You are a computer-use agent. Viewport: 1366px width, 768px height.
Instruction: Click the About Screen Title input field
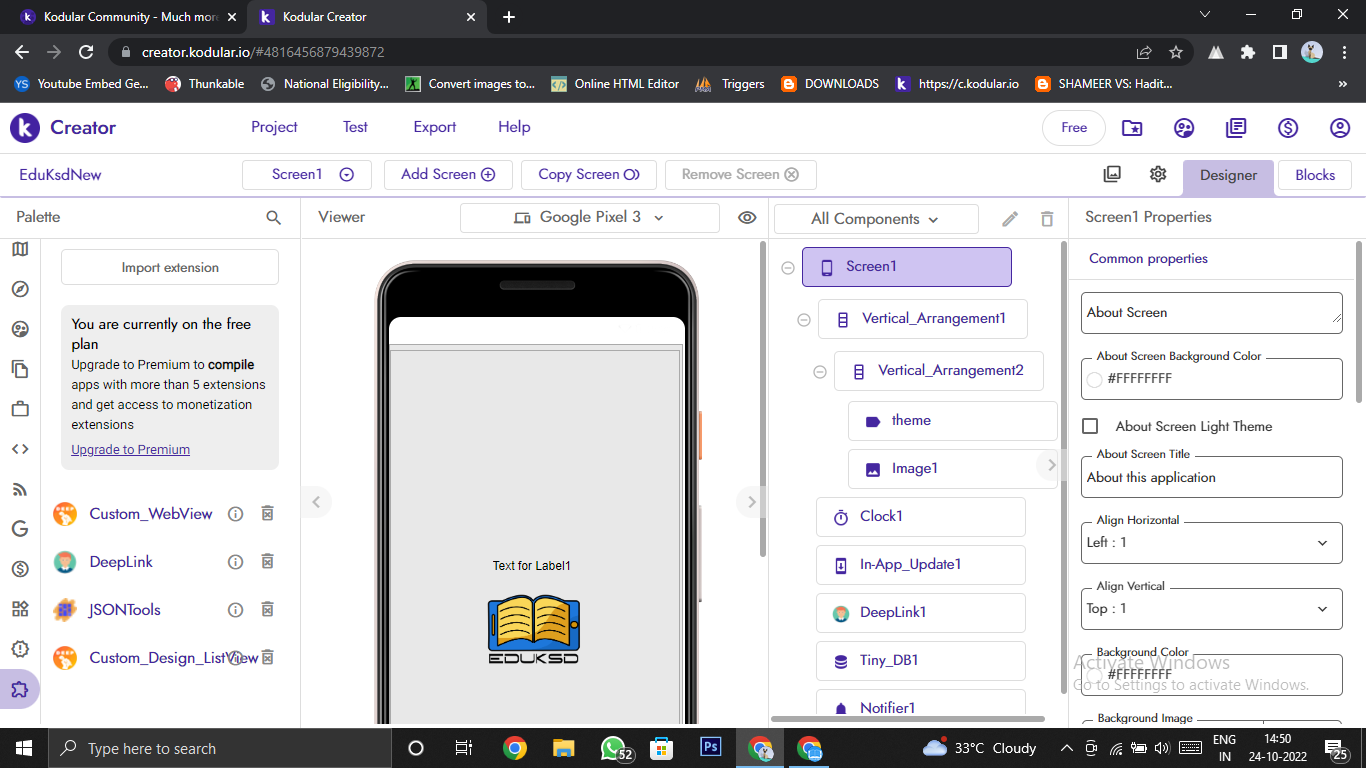(x=1211, y=478)
